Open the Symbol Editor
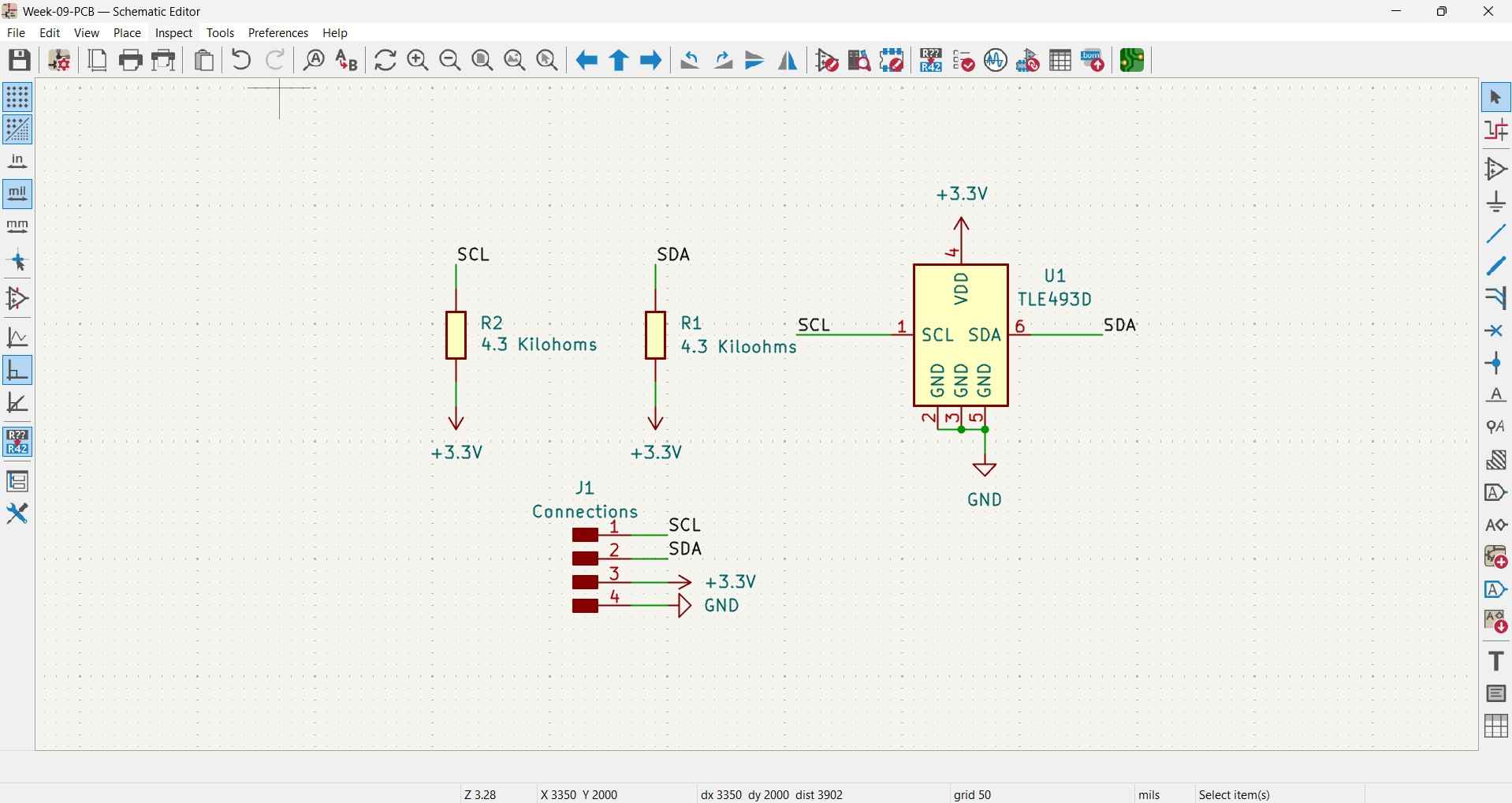Image resolution: width=1512 pixels, height=803 pixels. coord(828,60)
